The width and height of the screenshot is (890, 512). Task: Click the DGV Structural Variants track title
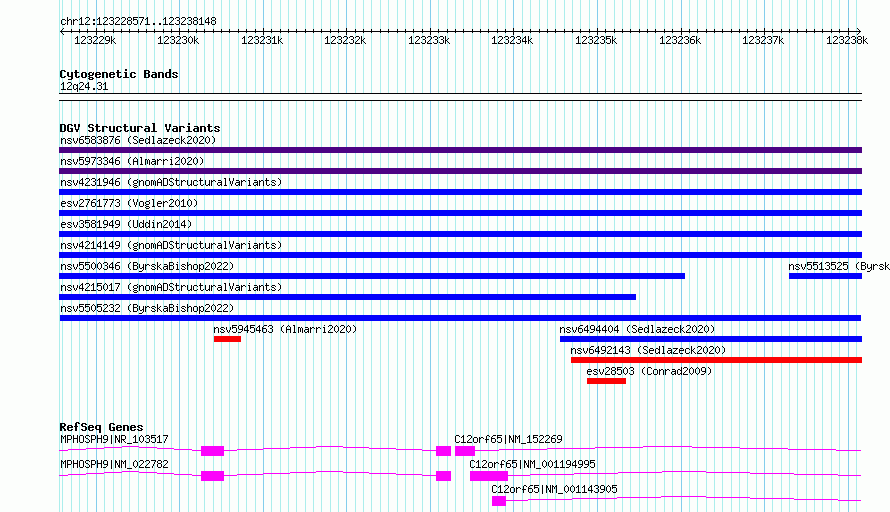[140, 128]
